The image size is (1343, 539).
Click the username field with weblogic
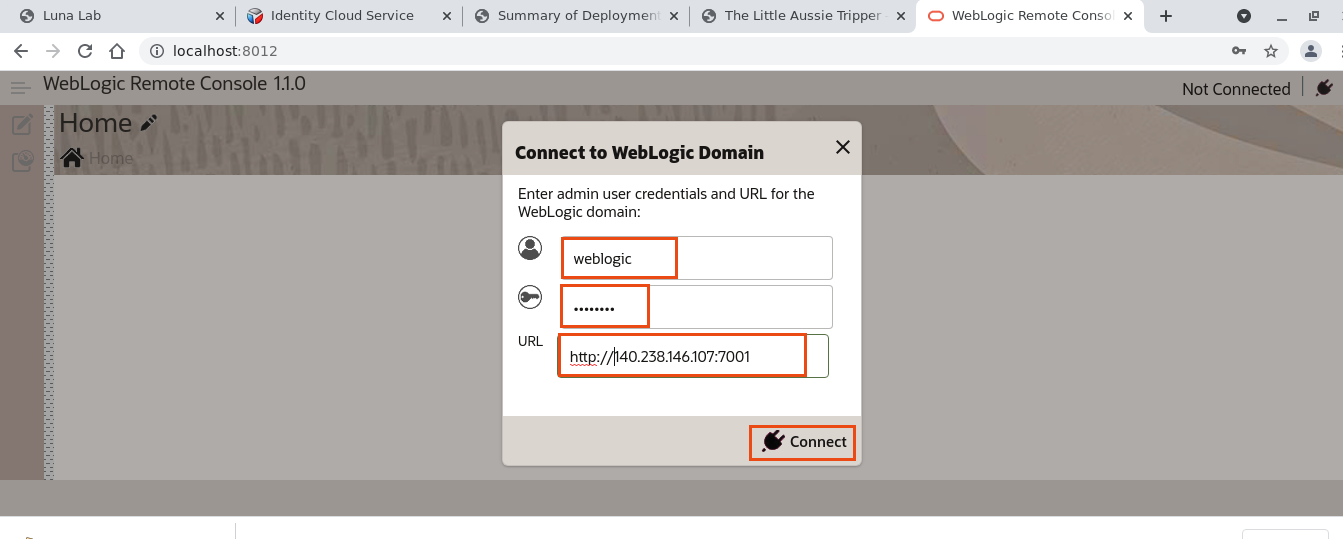click(697, 258)
